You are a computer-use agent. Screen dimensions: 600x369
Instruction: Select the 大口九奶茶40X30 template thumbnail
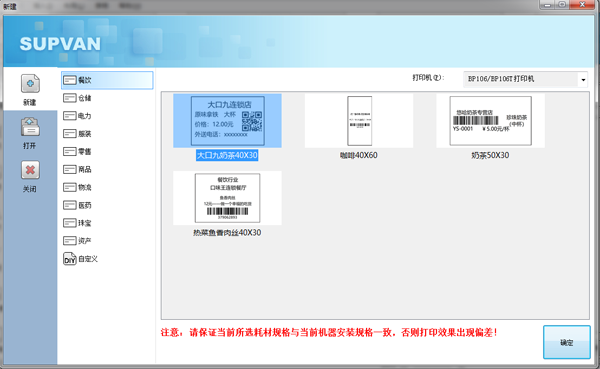227,121
